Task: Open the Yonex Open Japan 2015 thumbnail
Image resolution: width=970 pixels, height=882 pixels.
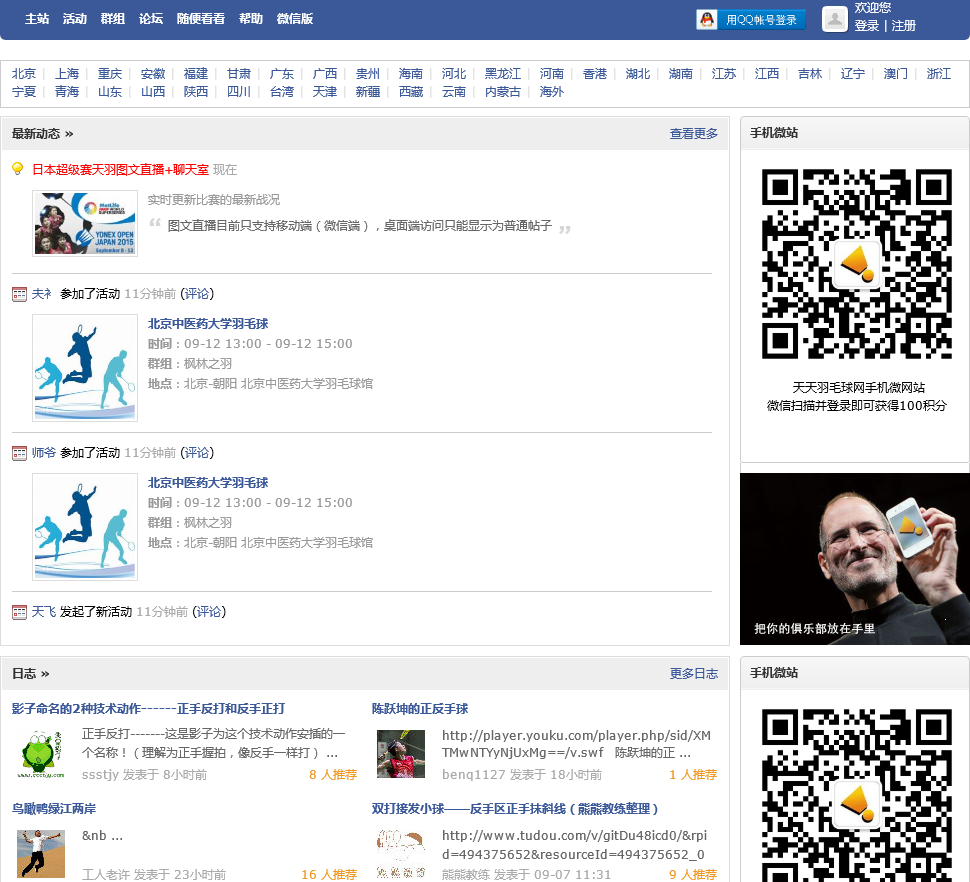Action: coord(85,224)
